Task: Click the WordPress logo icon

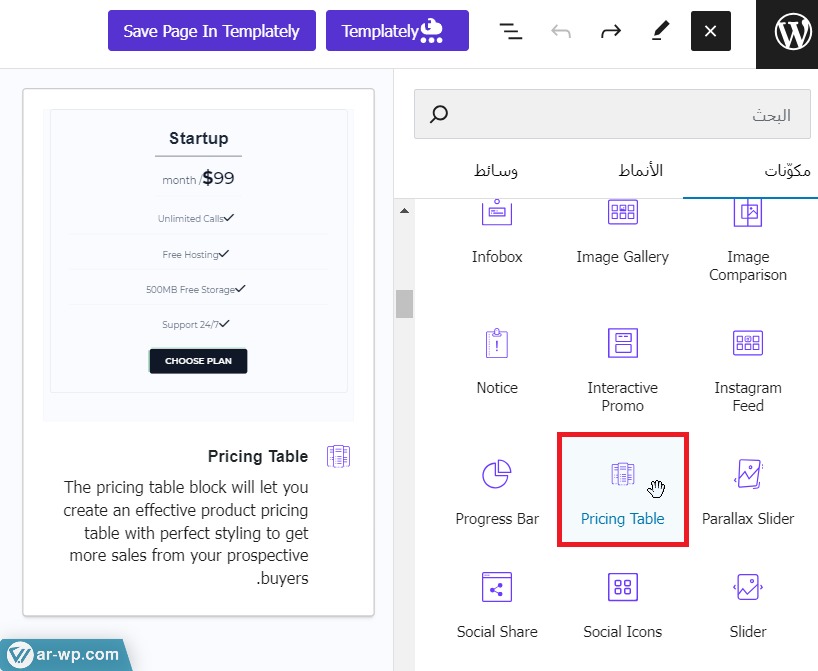Action: click(x=793, y=32)
